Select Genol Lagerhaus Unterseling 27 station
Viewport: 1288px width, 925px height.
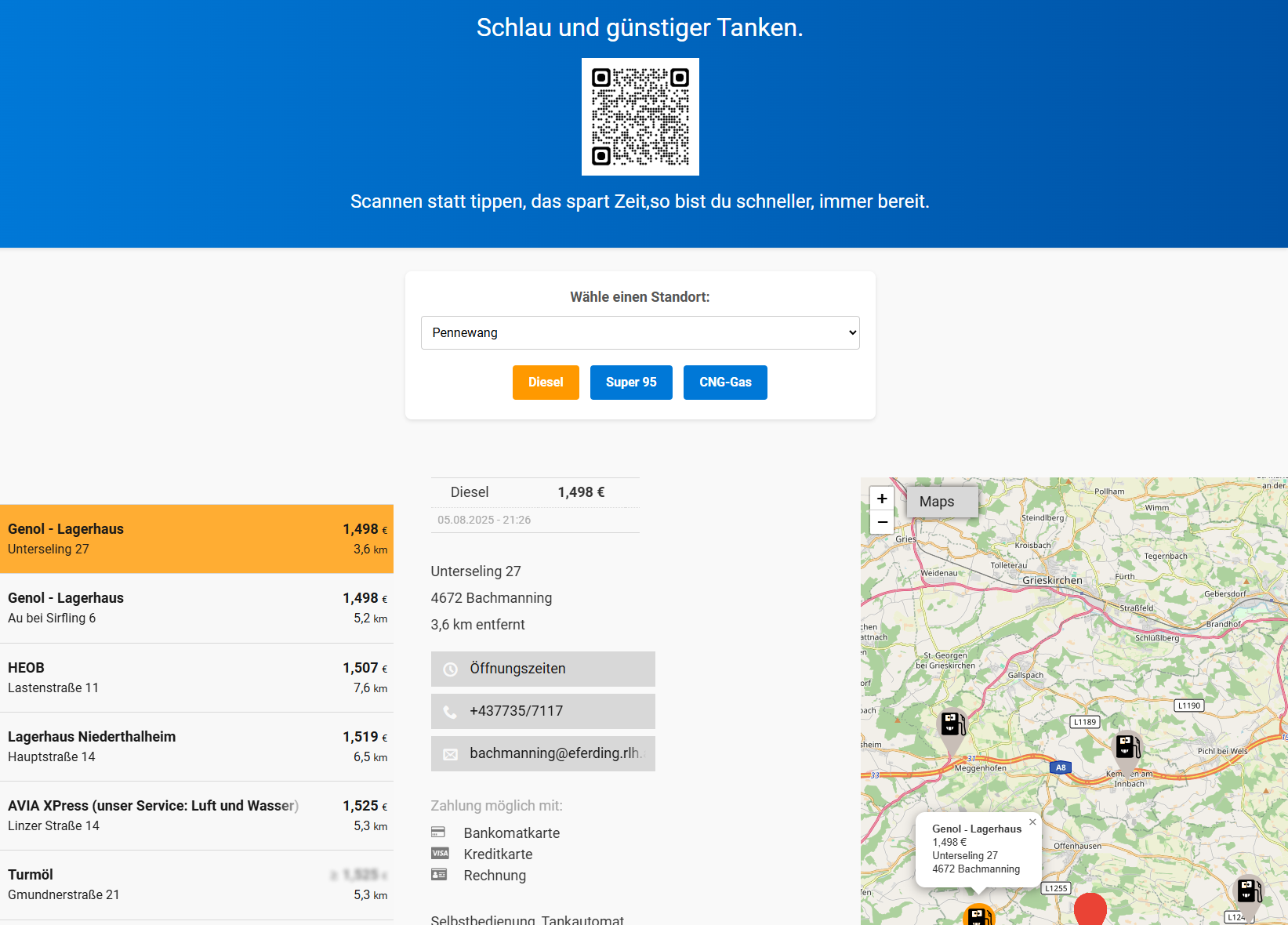point(196,539)
